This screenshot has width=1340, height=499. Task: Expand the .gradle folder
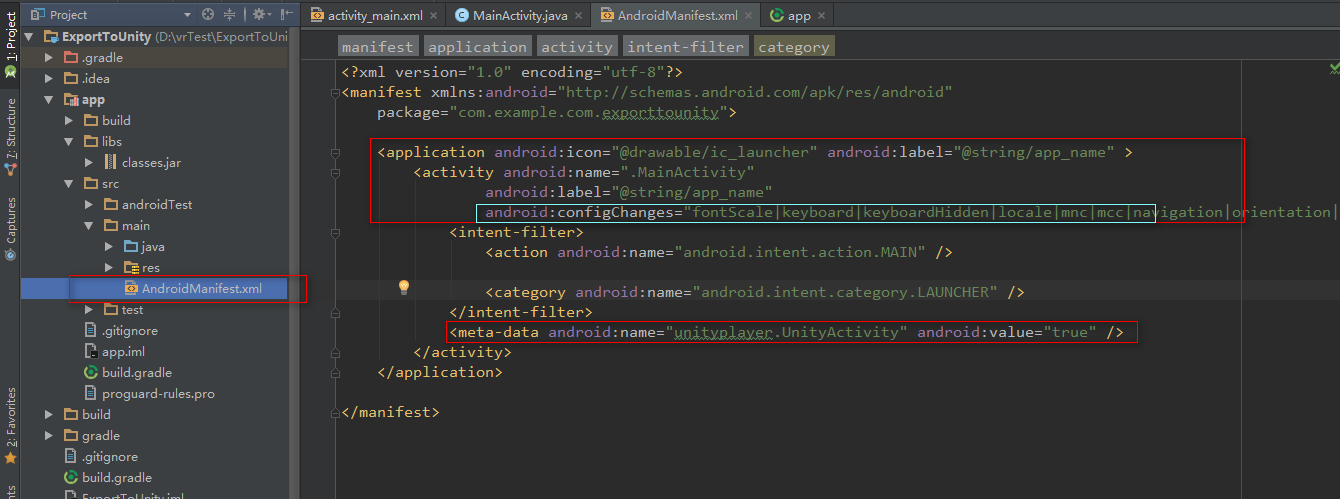tap(48, 58)
